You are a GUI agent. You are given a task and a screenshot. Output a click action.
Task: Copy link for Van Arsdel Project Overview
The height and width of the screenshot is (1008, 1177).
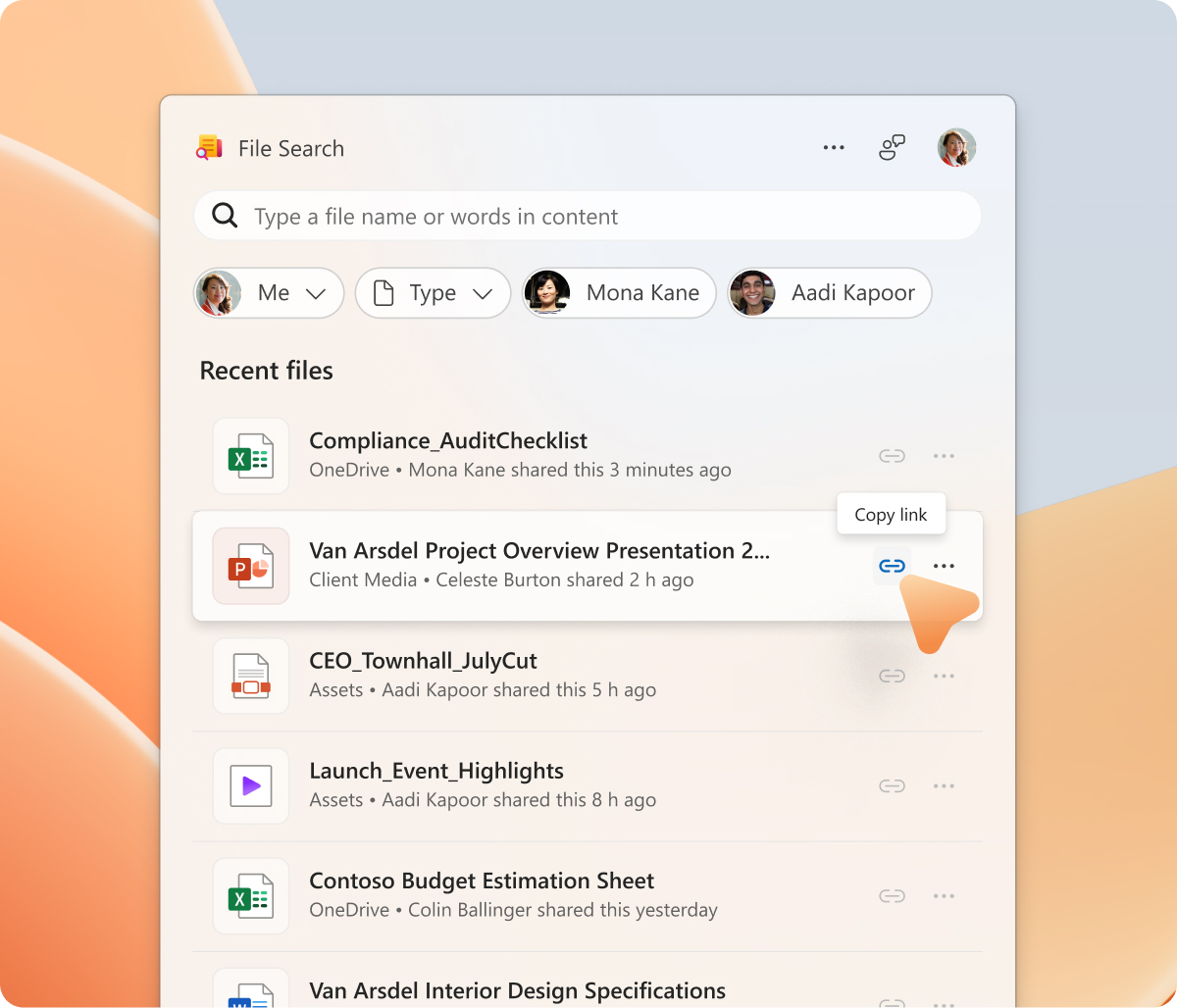(892, 566)
